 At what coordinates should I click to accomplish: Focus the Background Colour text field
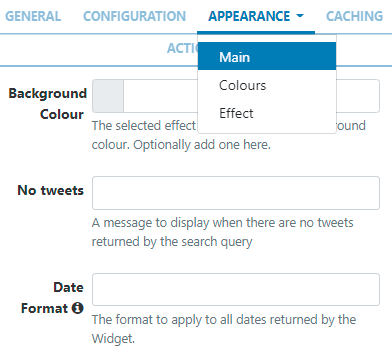coord(252,96)
